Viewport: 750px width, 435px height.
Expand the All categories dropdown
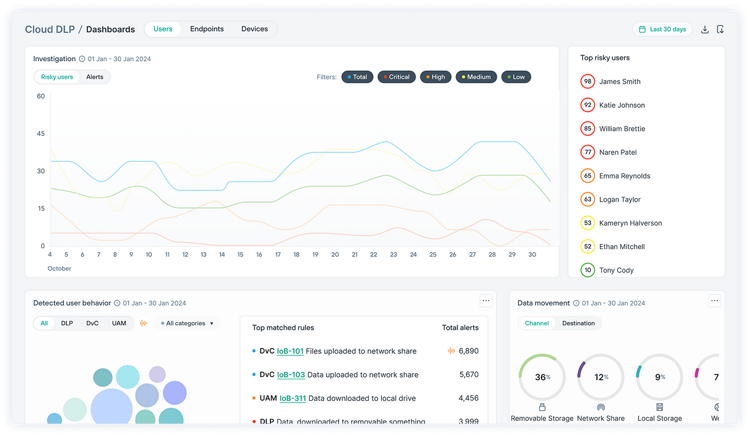tap(189, 323)
